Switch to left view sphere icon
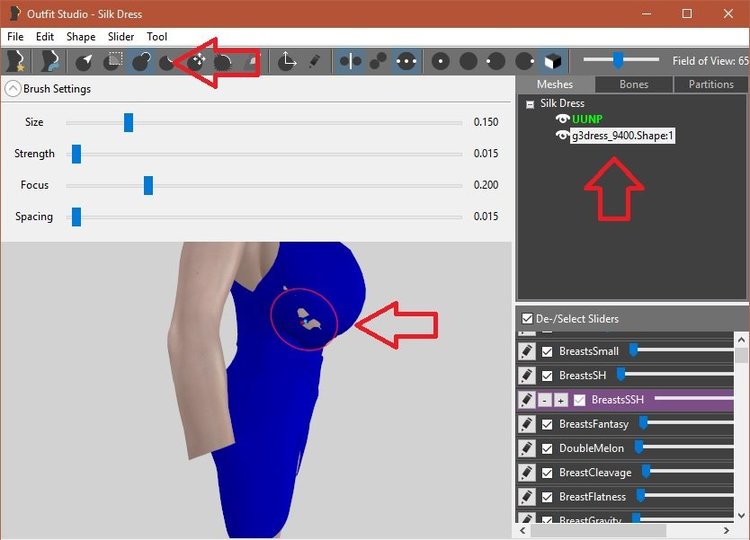 (496, 61)
